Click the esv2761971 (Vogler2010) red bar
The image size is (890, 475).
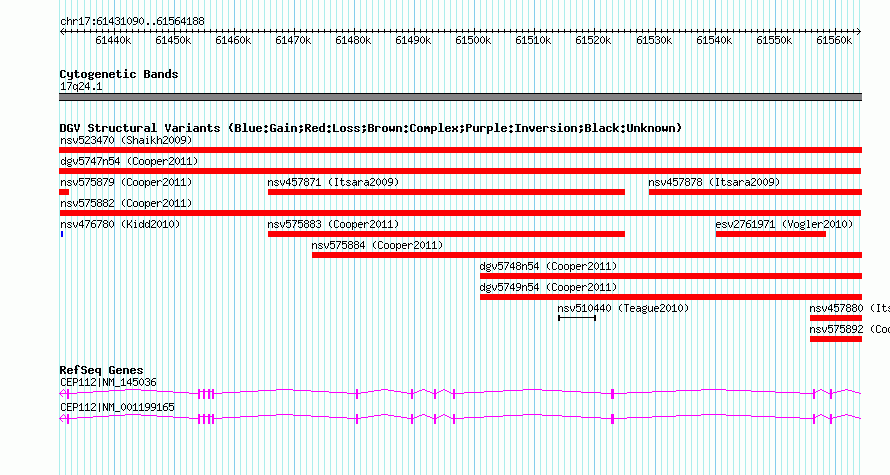pyautogui.click(x=771, y=234)
